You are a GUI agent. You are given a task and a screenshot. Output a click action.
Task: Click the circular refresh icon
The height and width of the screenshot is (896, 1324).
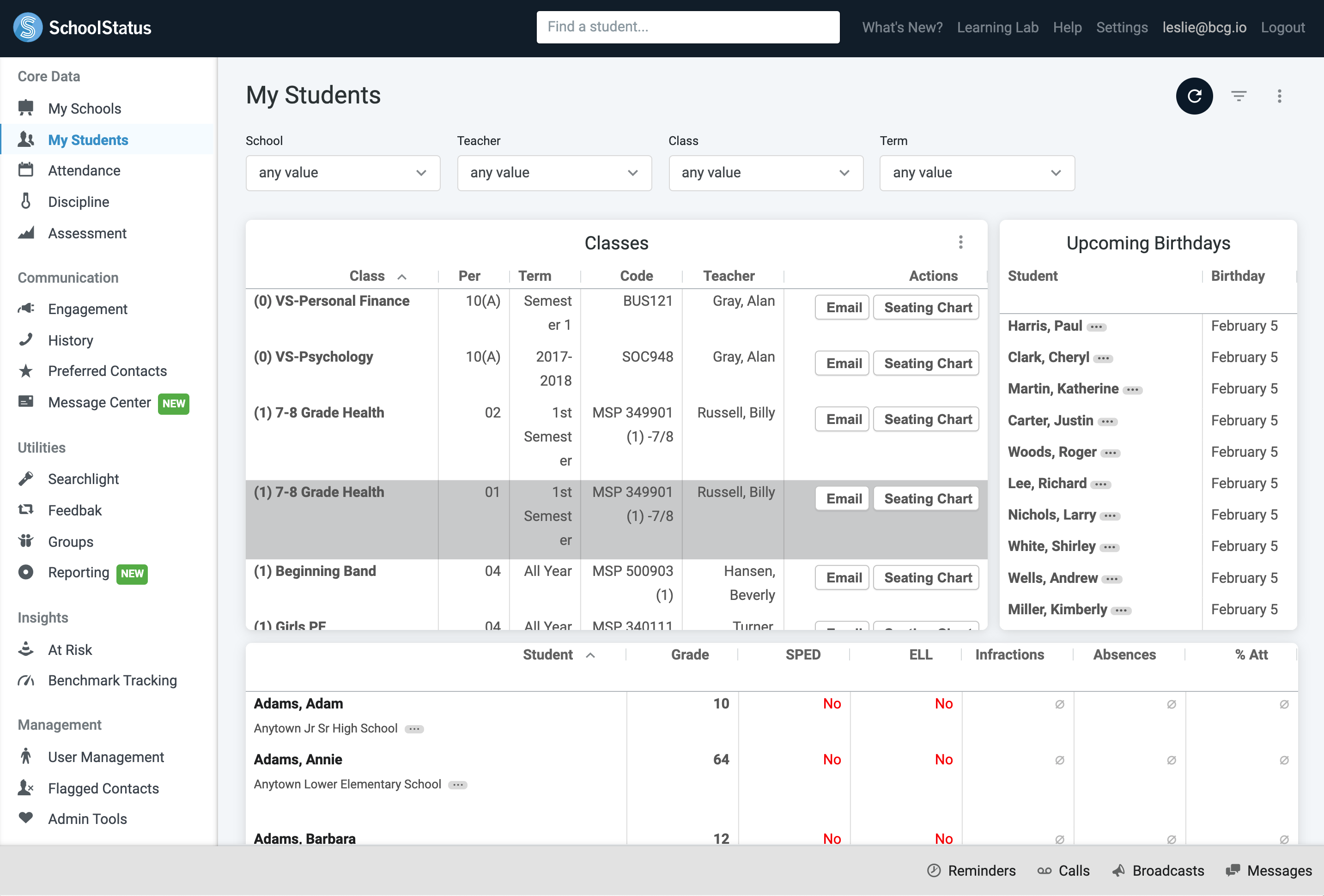click(1194, 96)
